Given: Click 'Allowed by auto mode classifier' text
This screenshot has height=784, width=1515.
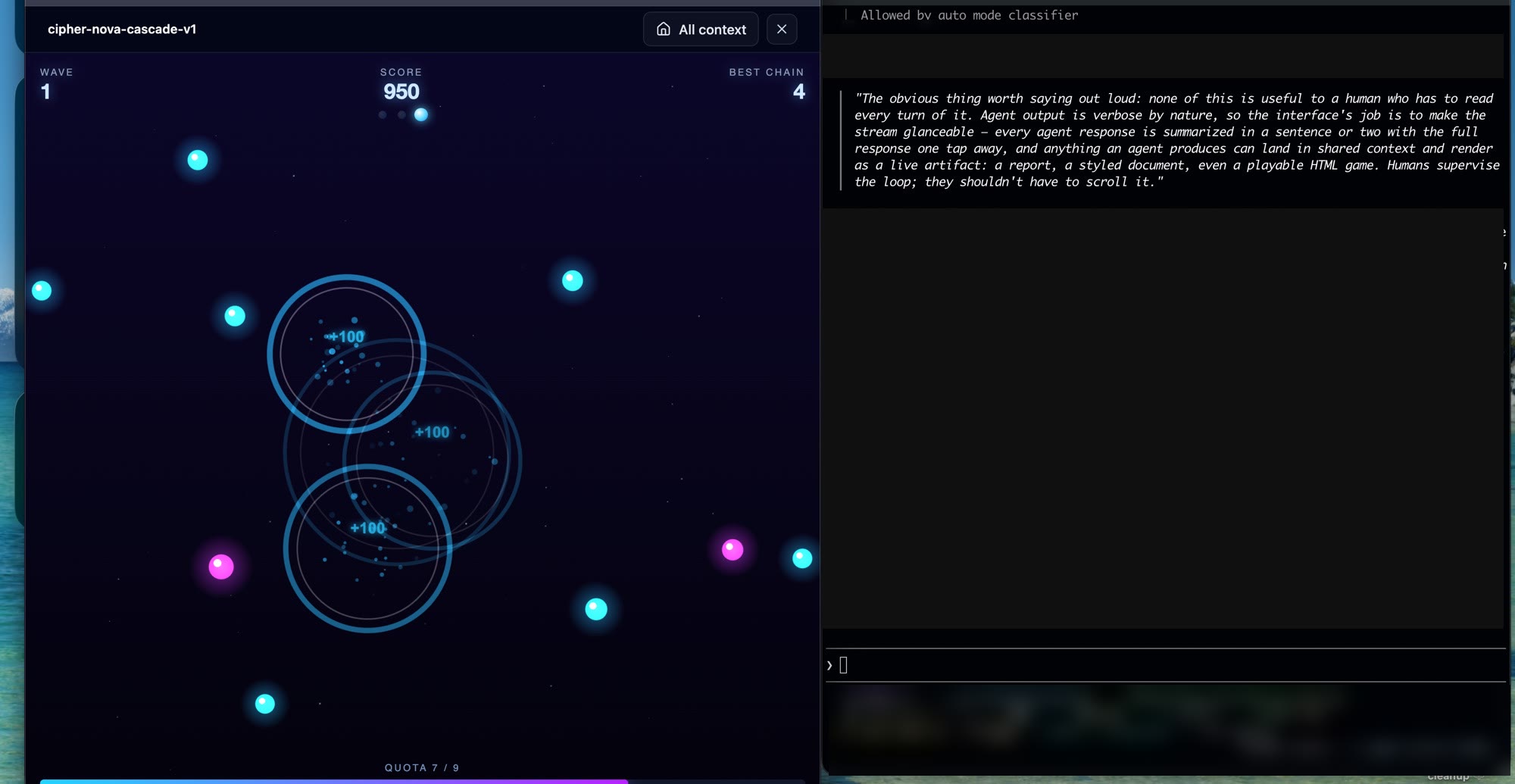Looking at the screenshot, I should [969, 15].
